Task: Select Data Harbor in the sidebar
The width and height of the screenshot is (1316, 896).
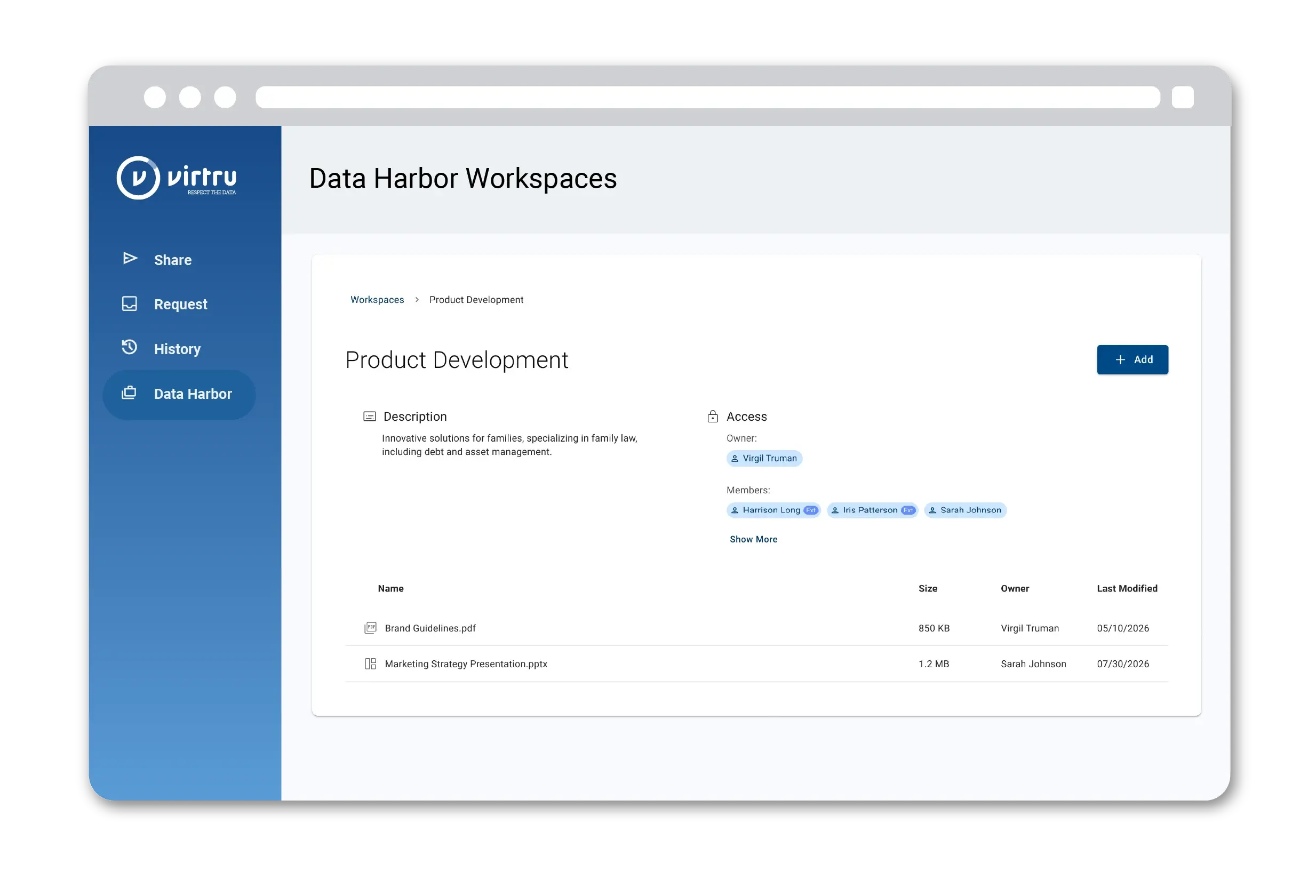Action: coord(179,395)
